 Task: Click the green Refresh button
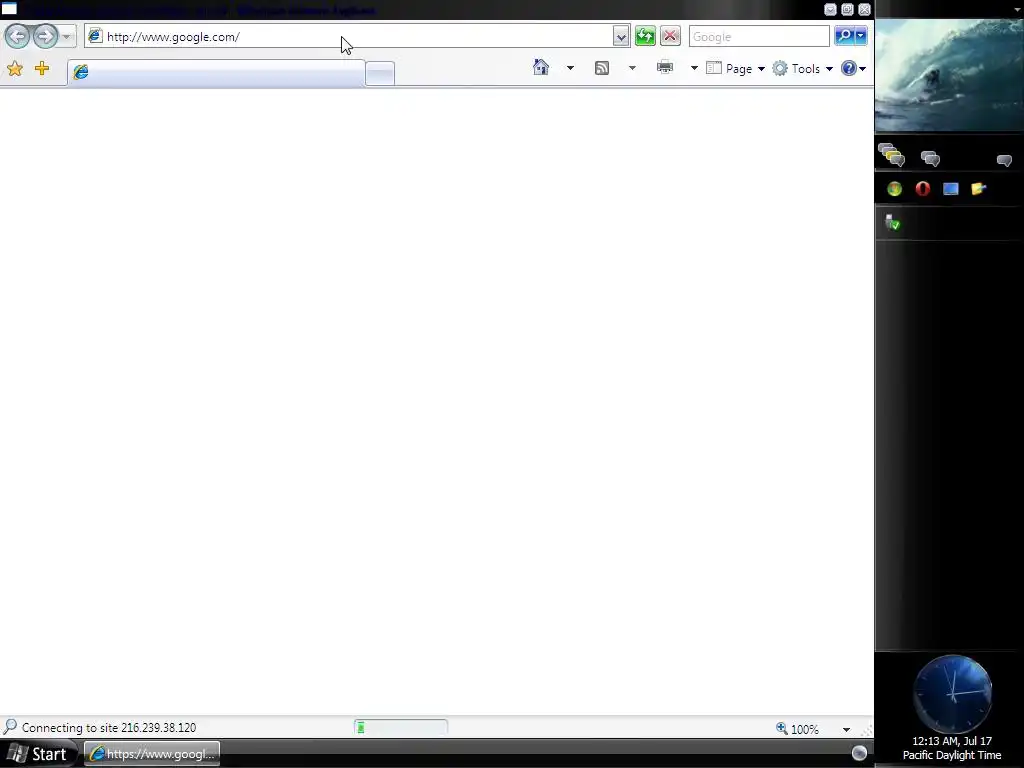tap(645, 36)
